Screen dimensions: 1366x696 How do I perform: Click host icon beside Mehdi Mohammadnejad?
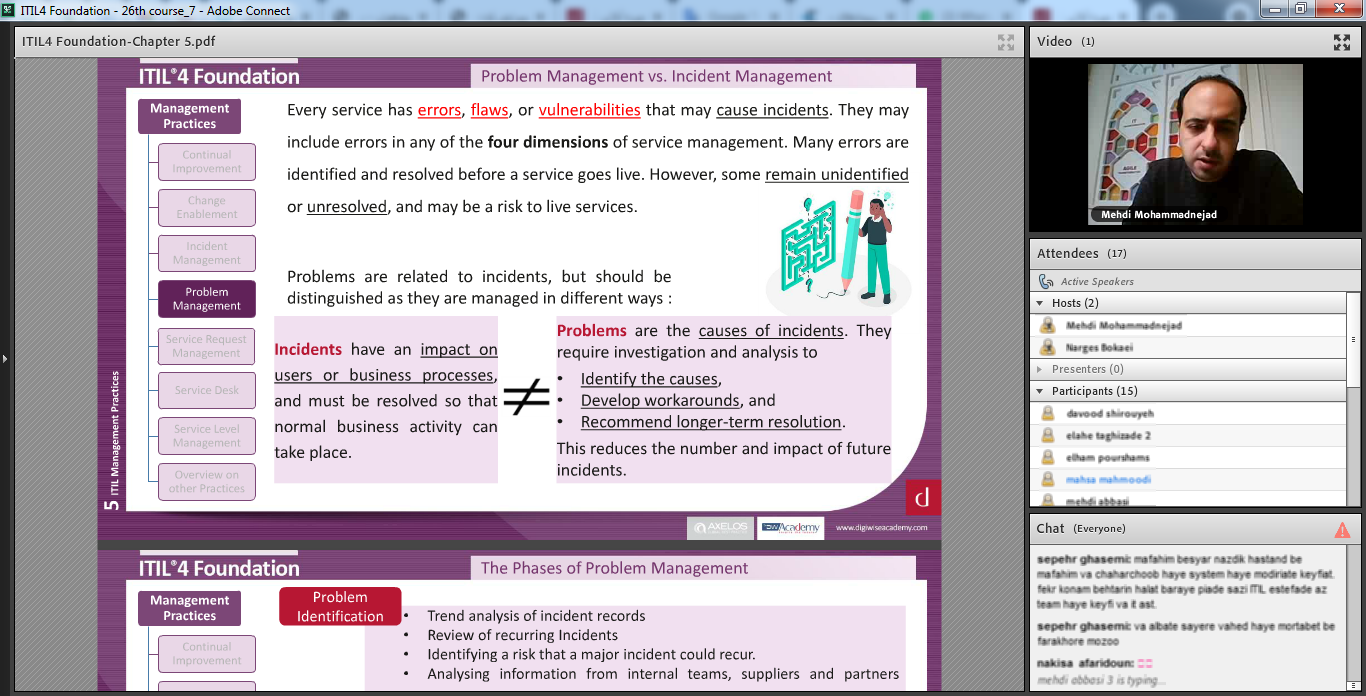[x=1048, y=326]
